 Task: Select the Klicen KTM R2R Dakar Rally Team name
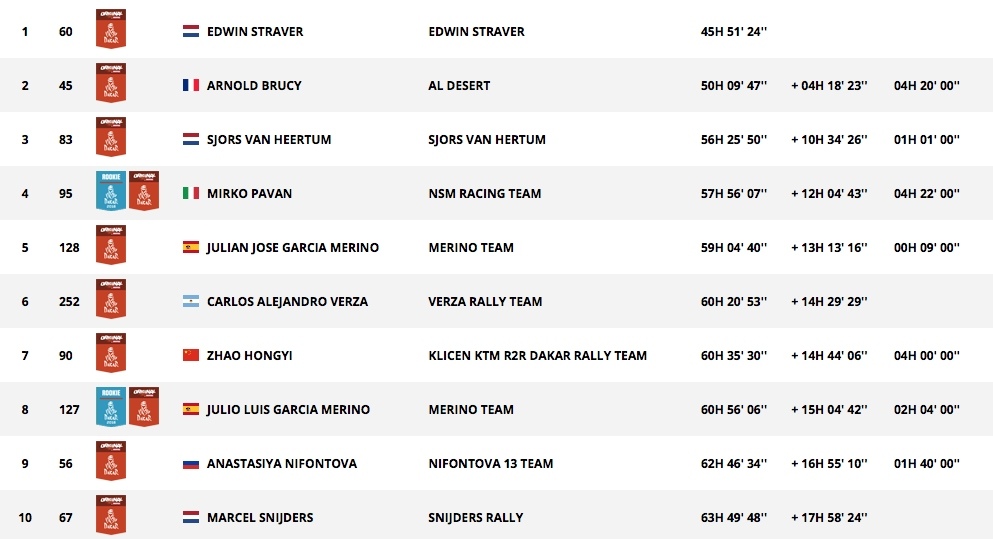[x=536, y=356]
